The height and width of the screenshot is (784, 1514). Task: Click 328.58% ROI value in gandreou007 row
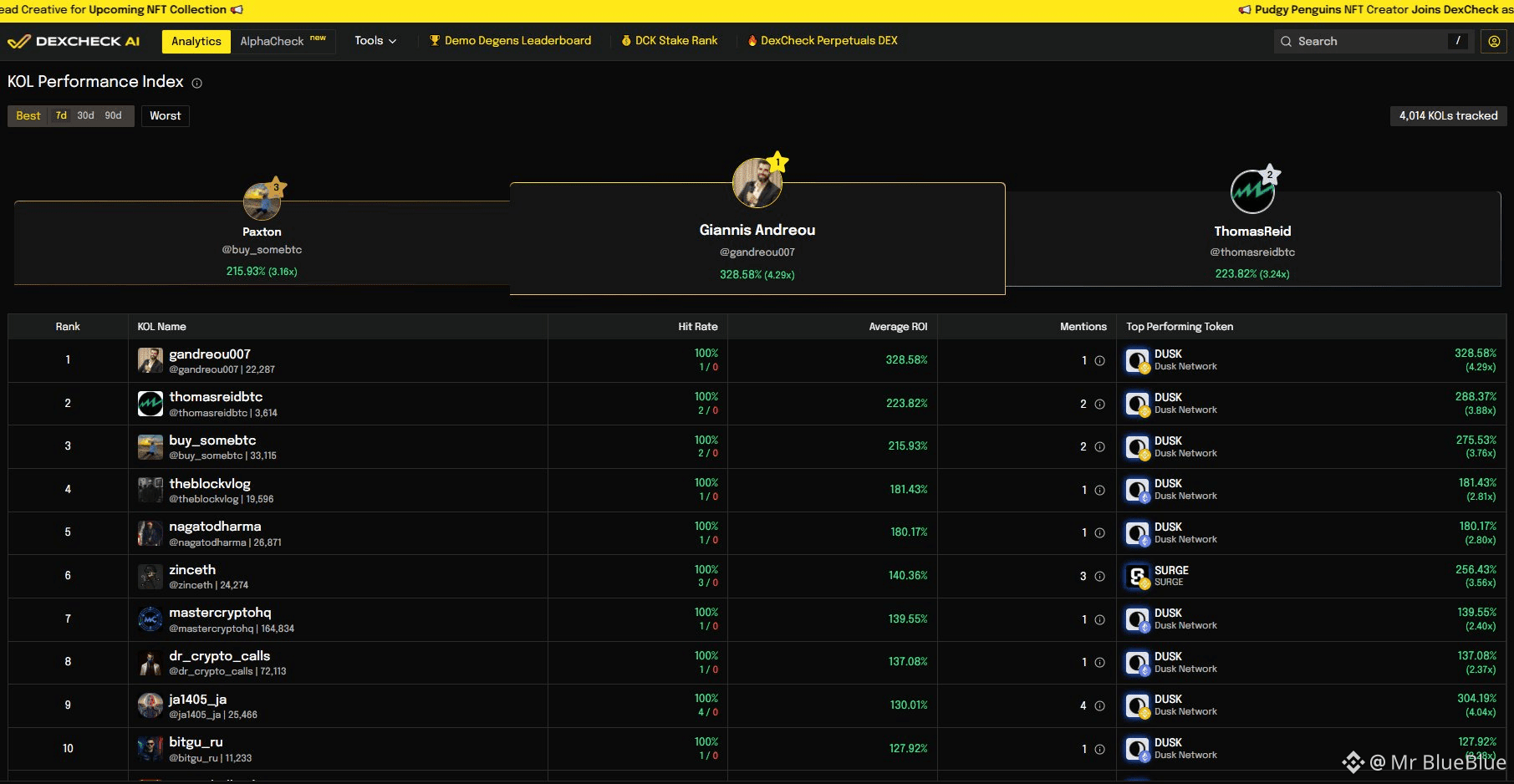[907, 360]
